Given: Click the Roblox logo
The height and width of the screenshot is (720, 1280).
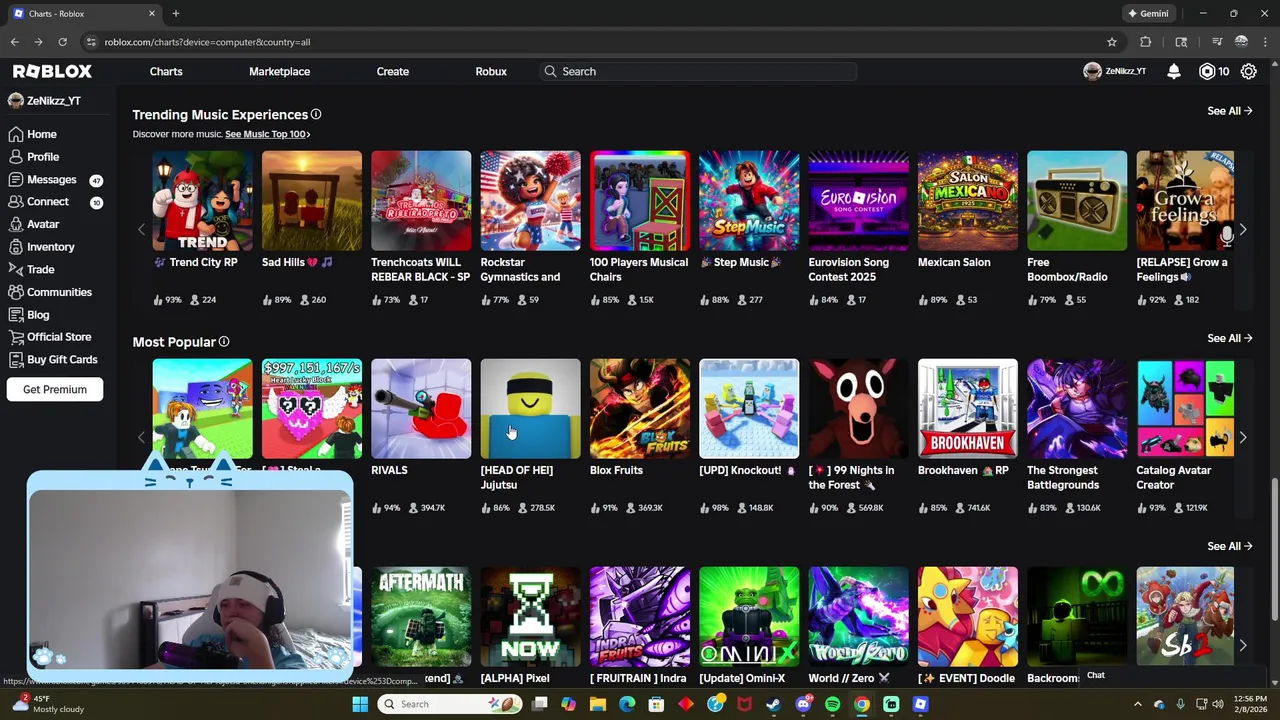Looking at the screenshot, I should [52, 71].
